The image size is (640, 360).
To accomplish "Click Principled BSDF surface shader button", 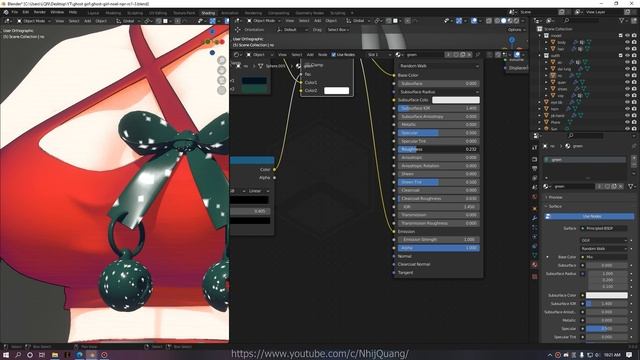I will [604, 229].
